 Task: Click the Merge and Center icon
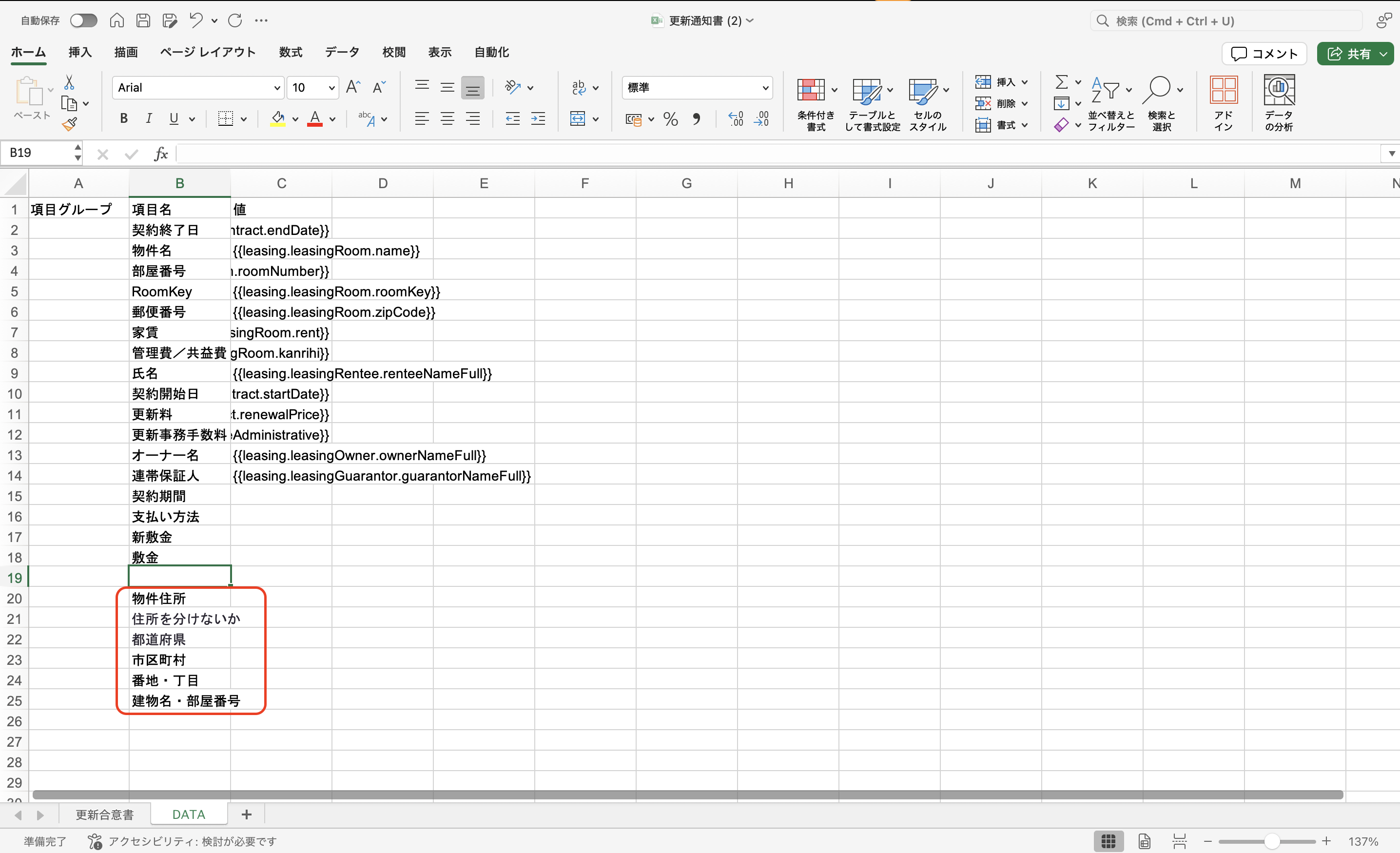[577, 119]
